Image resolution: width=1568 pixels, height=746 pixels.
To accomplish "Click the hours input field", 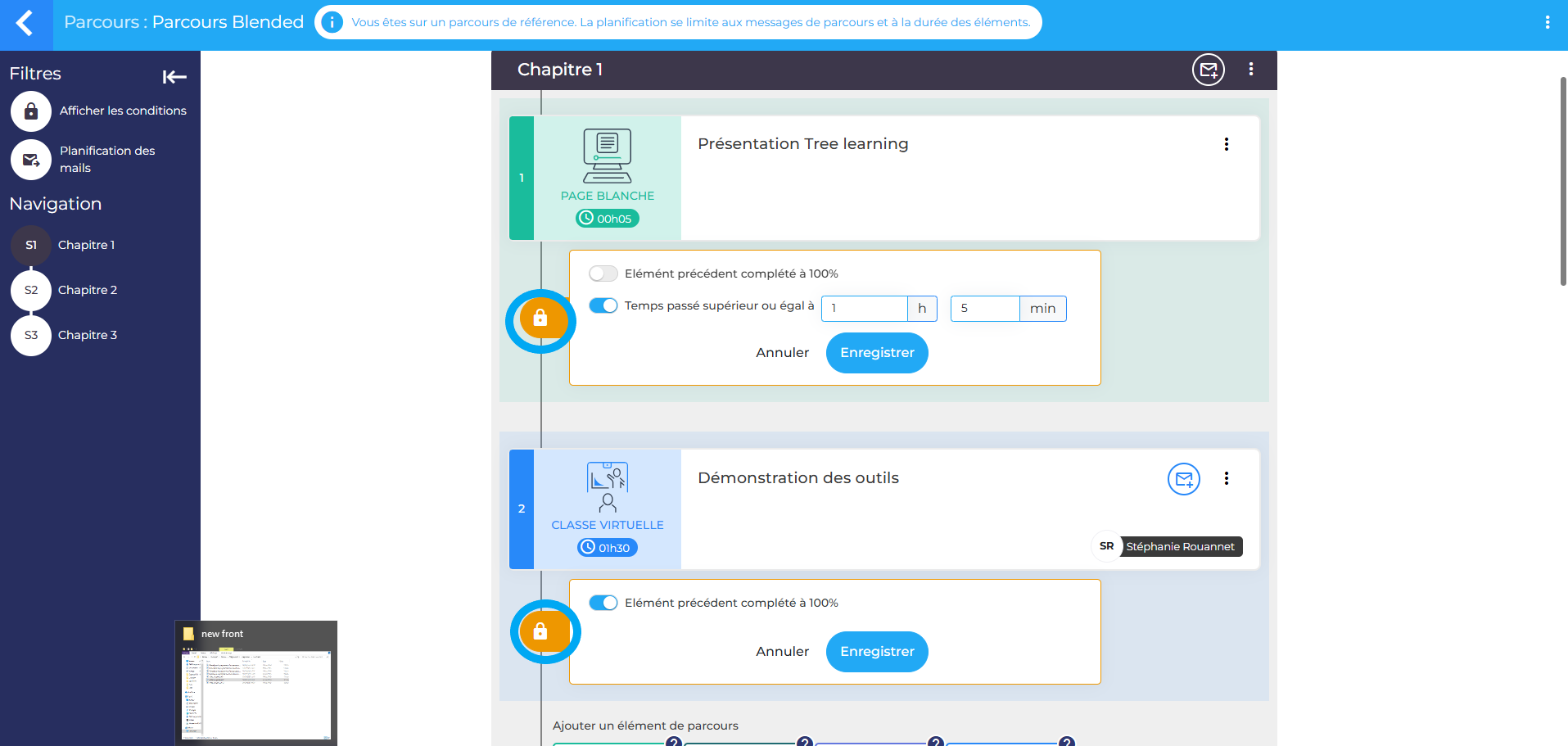I will (x=864, y=309).
